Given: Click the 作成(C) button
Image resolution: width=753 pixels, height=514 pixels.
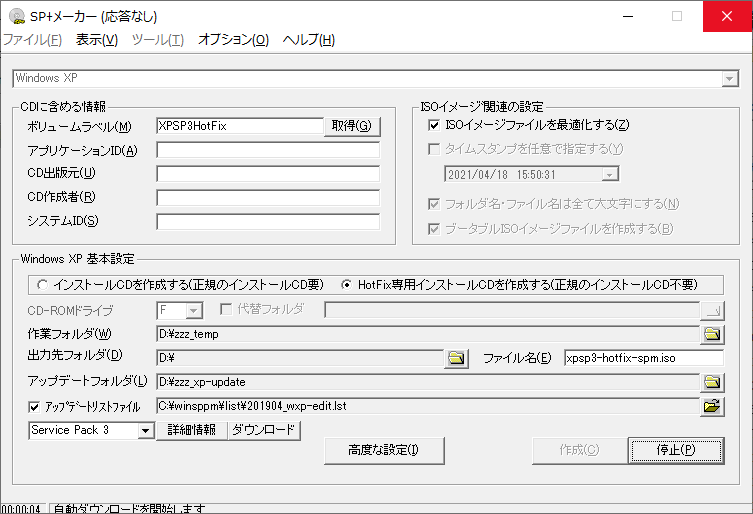Looking at the screenshot, I should point(579,450).
